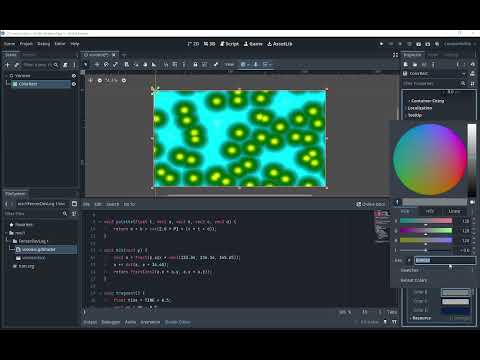
Task: Switch to the Inspector dock tab
Action: click(x=413, y=55)
